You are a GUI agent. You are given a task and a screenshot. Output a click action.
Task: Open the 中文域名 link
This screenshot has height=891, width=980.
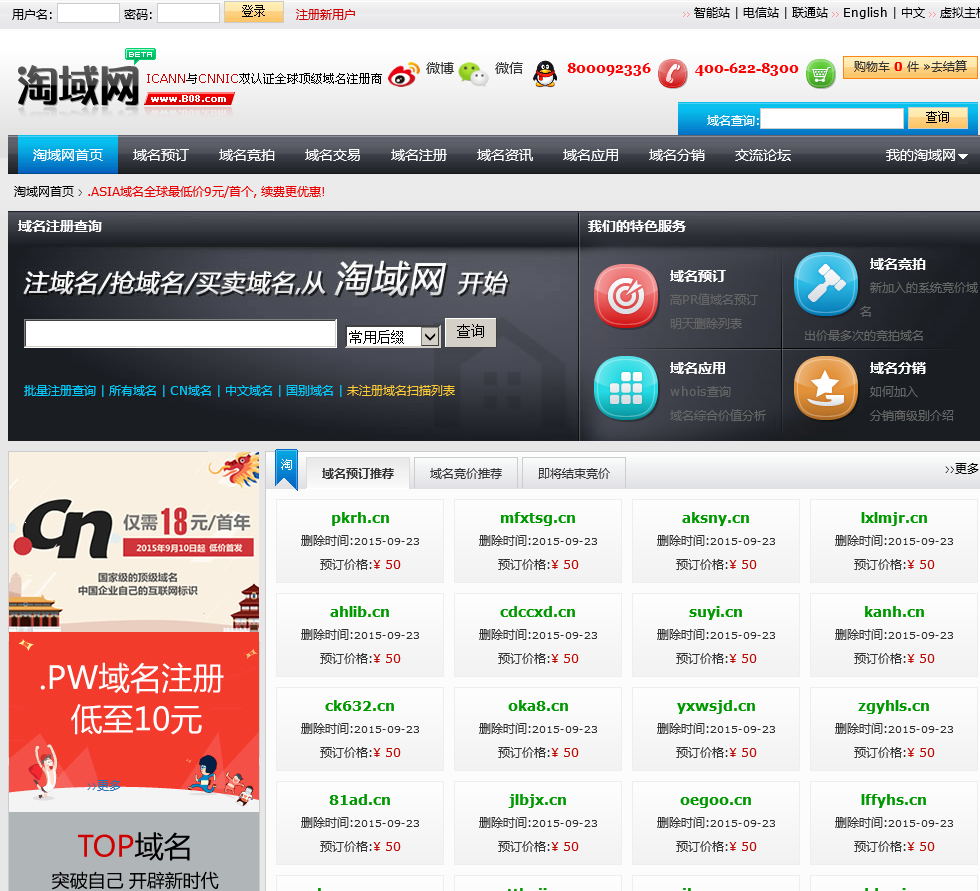click(x=249, y=391)
